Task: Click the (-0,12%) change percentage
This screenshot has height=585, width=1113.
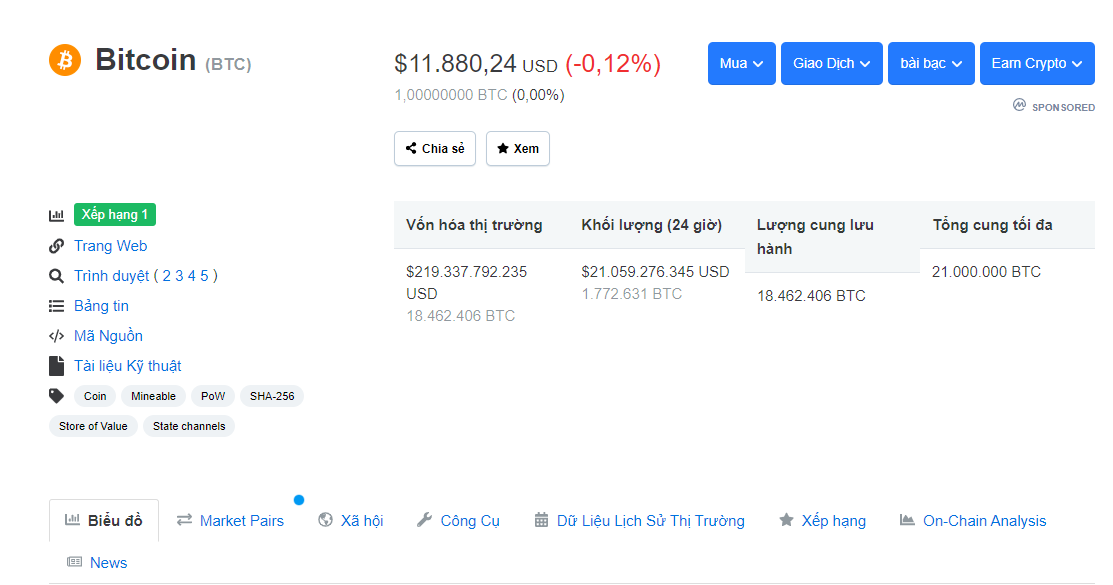Action: 613,64
